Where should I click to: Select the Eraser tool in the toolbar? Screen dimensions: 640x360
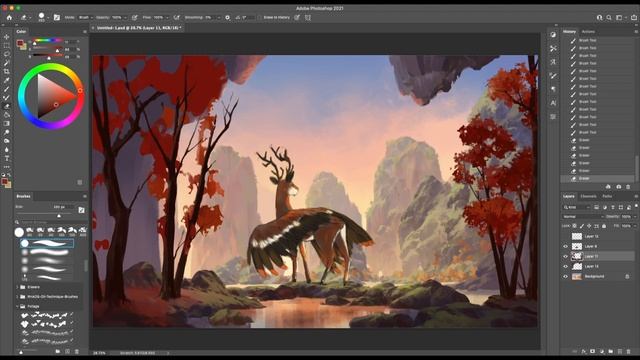[7, 106]
